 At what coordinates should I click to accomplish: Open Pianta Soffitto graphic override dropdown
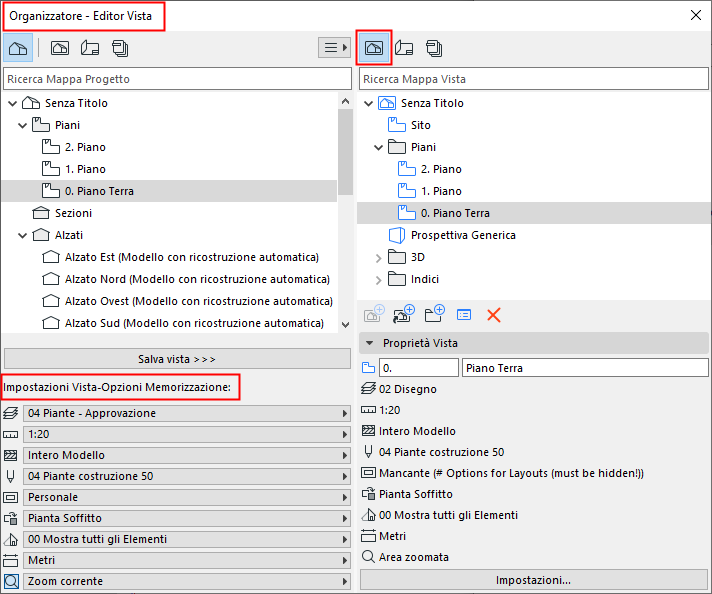pos(187,518)
